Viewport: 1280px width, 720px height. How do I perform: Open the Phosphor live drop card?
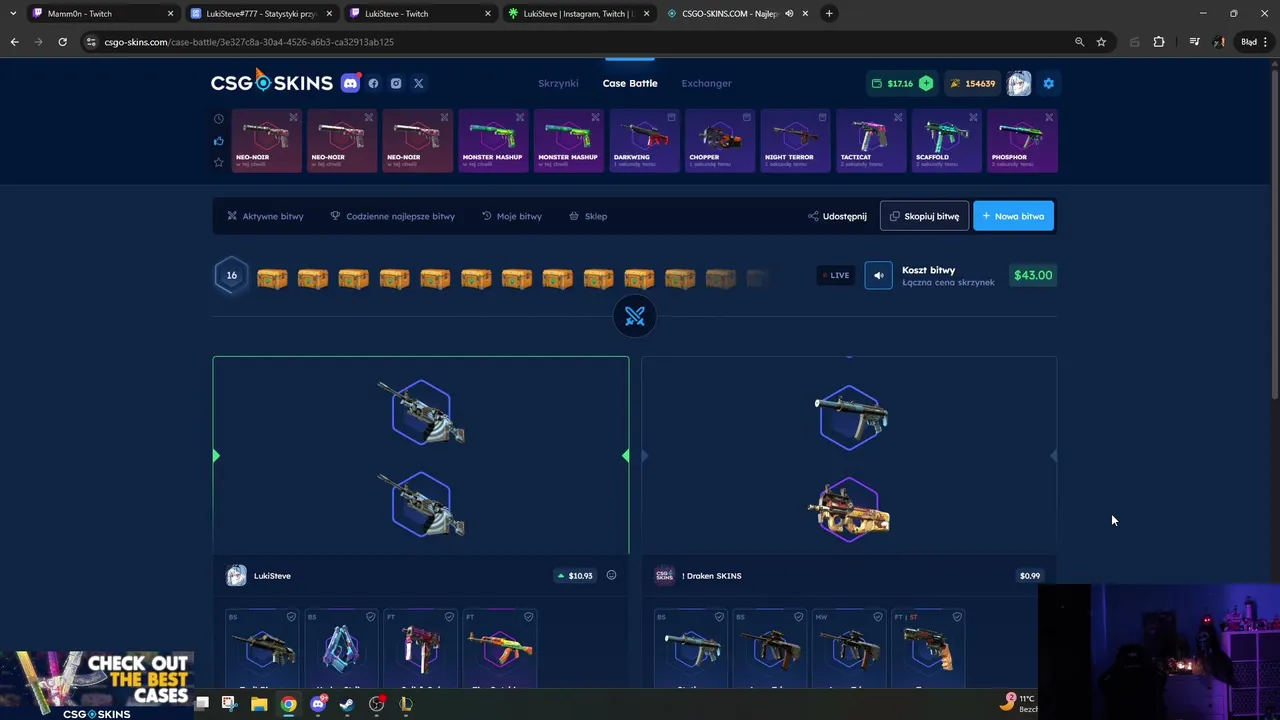pyautogui.click(x=1022, y=141)
